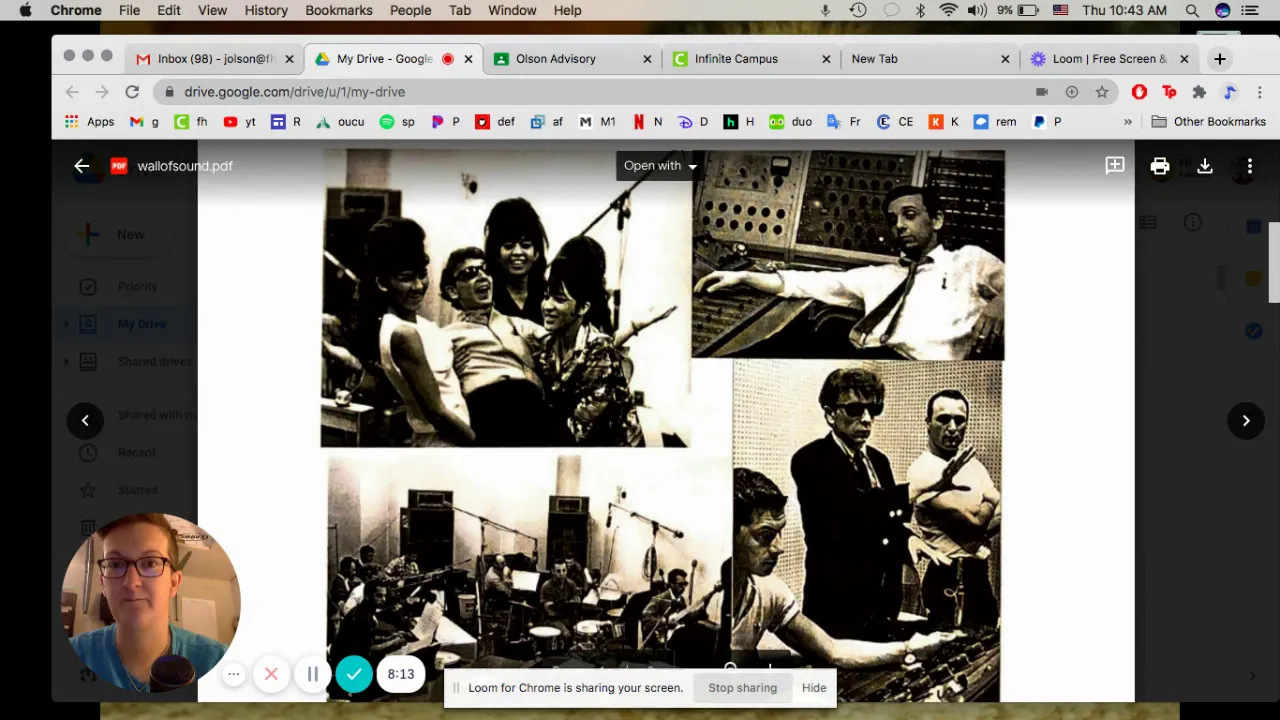The height and width of the screenshot is (720, 1280).
Task: Open the 'duo' bookmark
Action: point(790,122)
